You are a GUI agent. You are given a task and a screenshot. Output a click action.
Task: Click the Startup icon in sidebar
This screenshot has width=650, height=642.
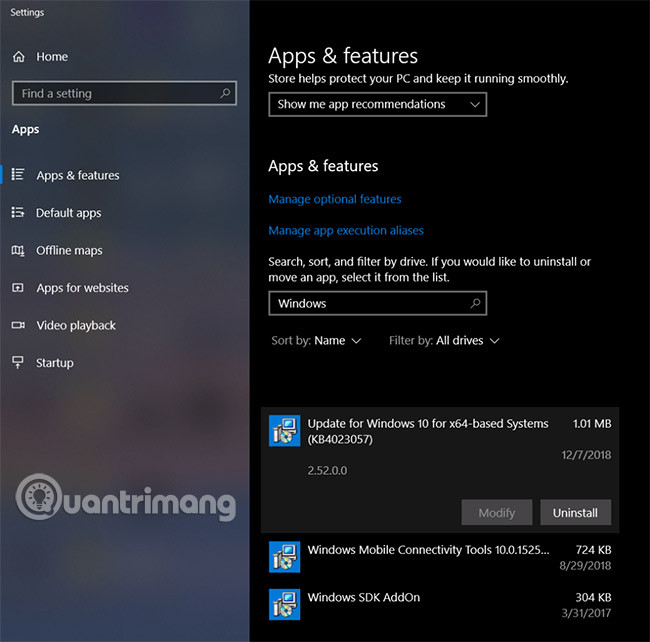pyautogui.click(x=18, y=362)
